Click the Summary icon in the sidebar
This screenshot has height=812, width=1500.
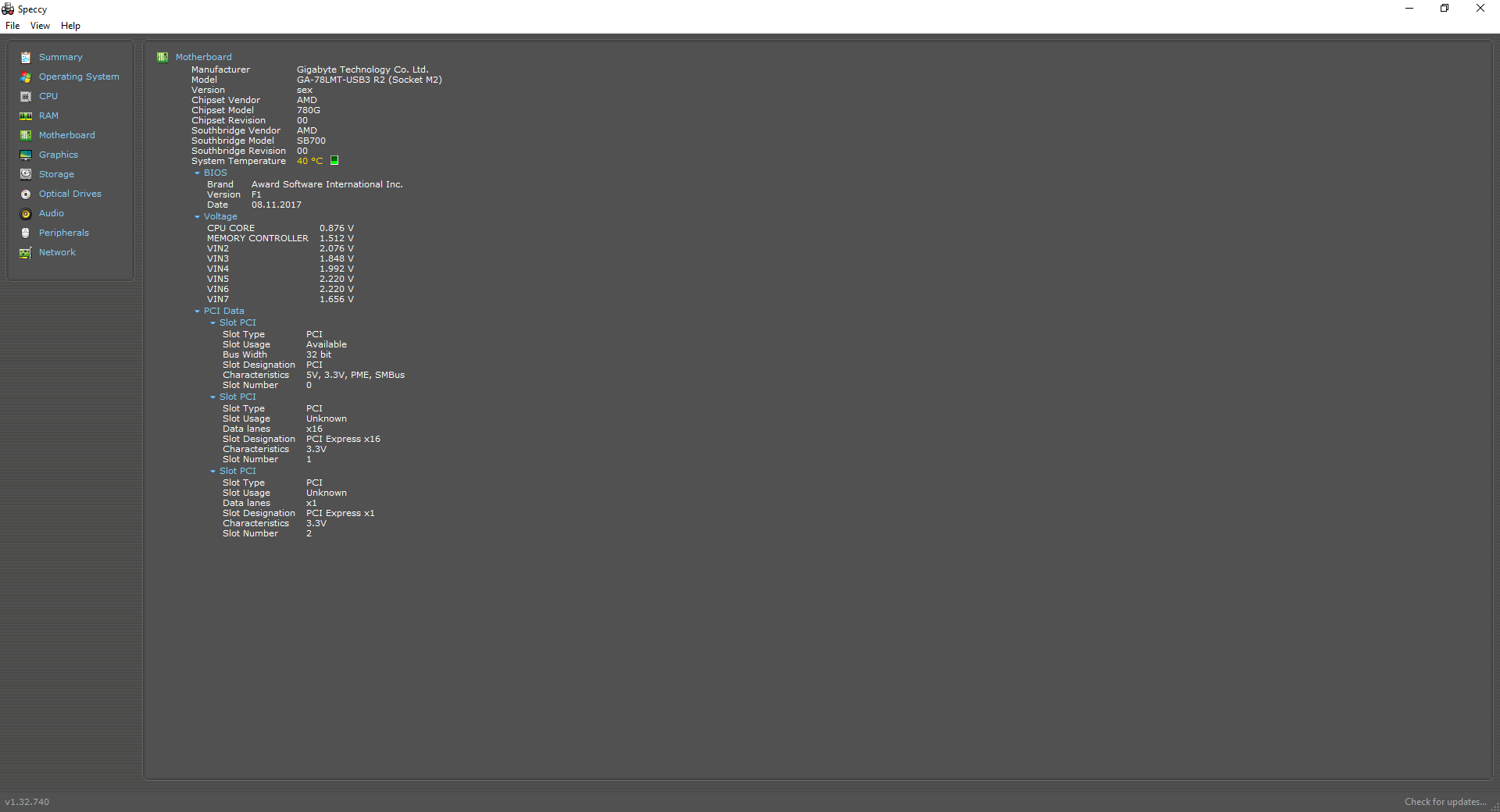[x=26, y=57]
